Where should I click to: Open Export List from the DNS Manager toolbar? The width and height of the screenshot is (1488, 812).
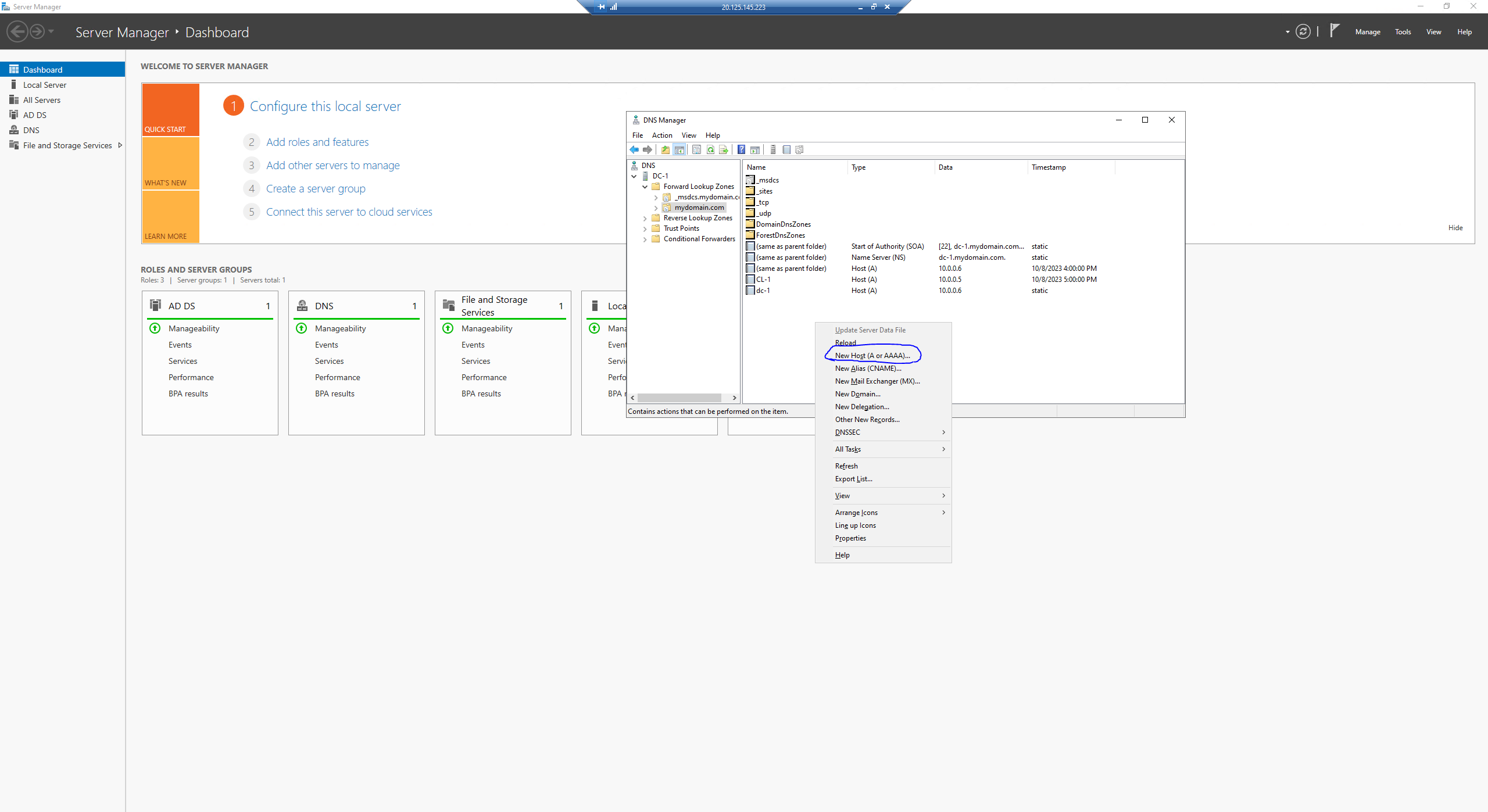pyautogui.click(x=724, y=150)
